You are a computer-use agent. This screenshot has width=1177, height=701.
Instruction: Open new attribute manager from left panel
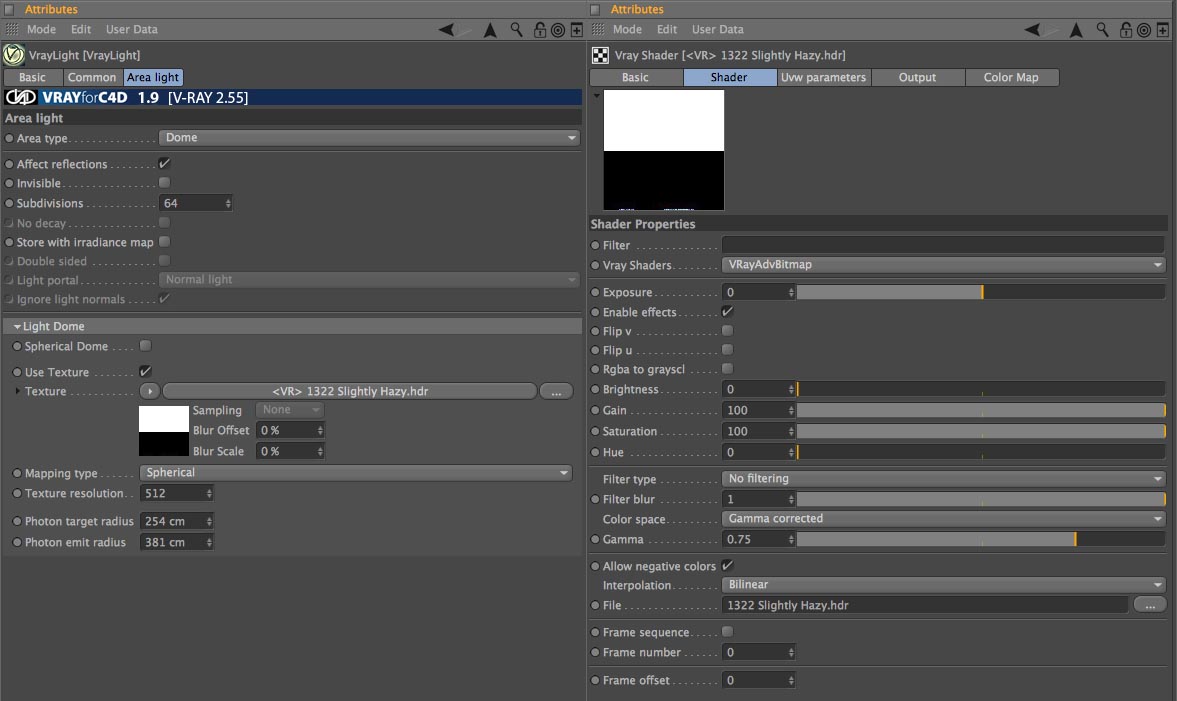[x=576, y=30]
